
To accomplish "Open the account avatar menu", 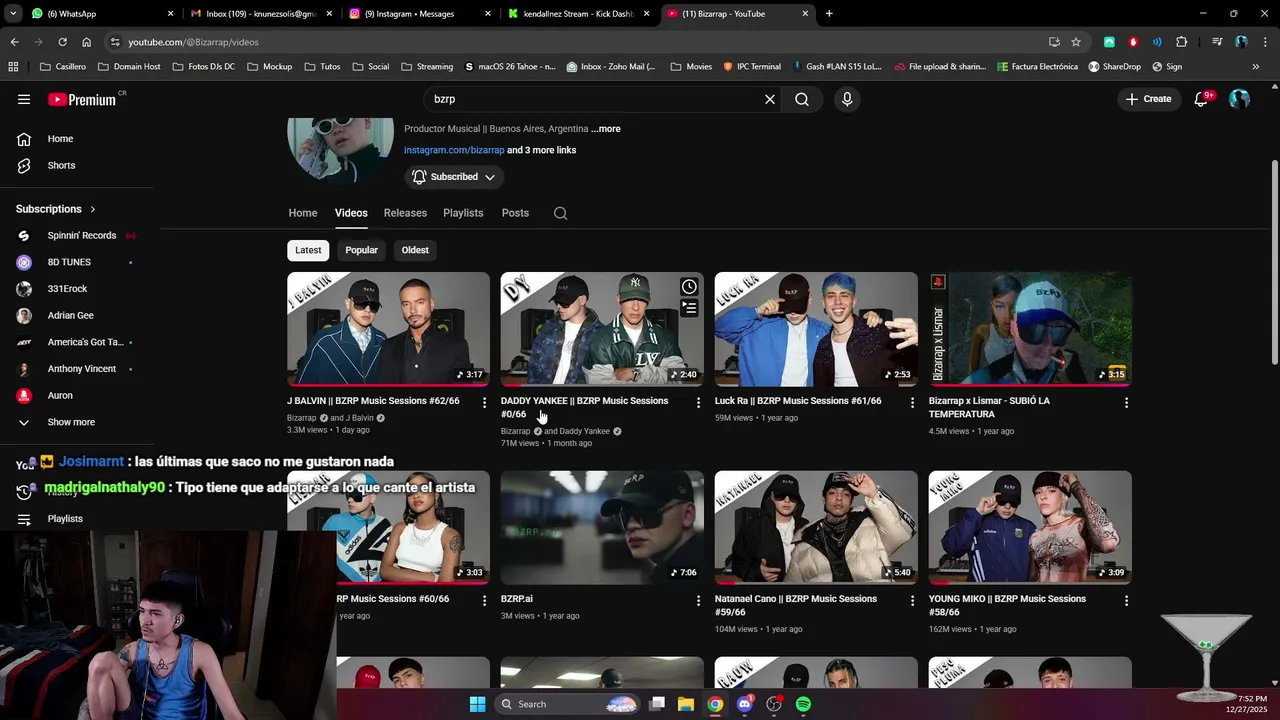I will click(x=1240, y=99).
